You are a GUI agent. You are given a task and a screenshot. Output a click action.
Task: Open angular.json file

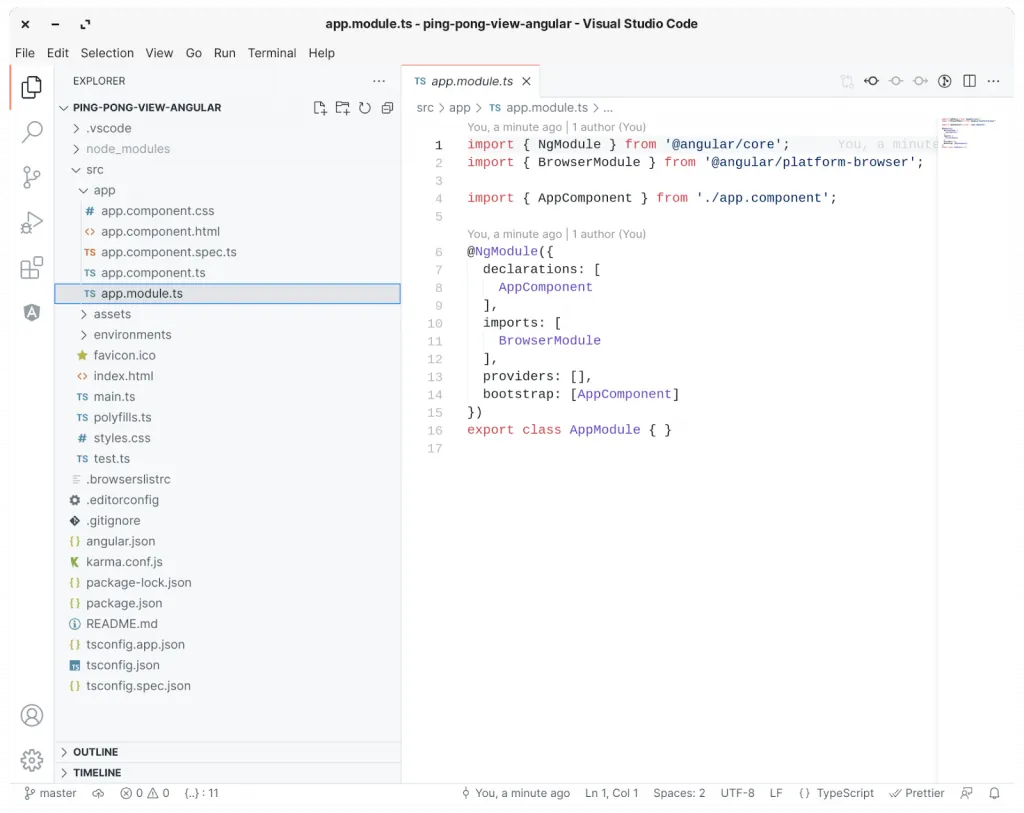pyautogui.click(x=227, y=541)
